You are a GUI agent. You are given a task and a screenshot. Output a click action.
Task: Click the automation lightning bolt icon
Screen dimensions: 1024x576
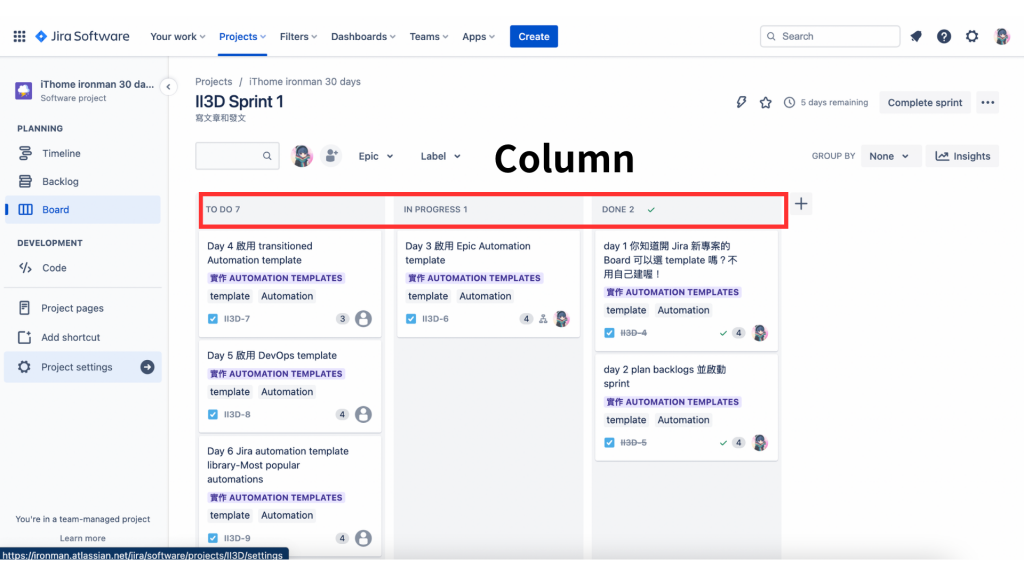pos(741,103)
